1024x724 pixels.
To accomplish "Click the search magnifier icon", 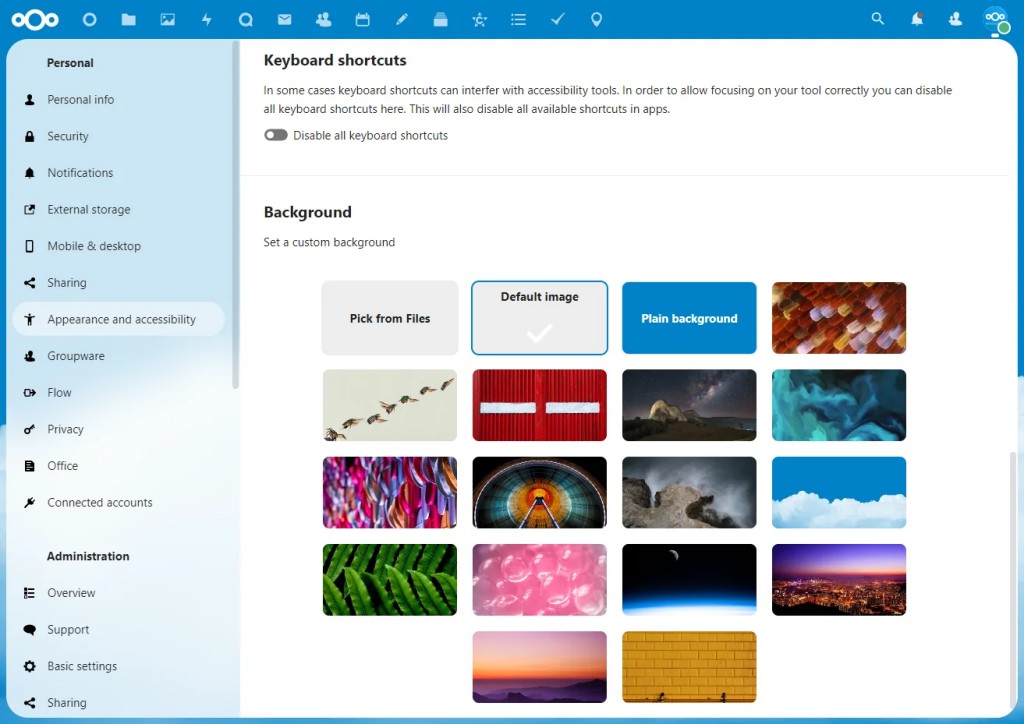I will click(x=878, y=19).
